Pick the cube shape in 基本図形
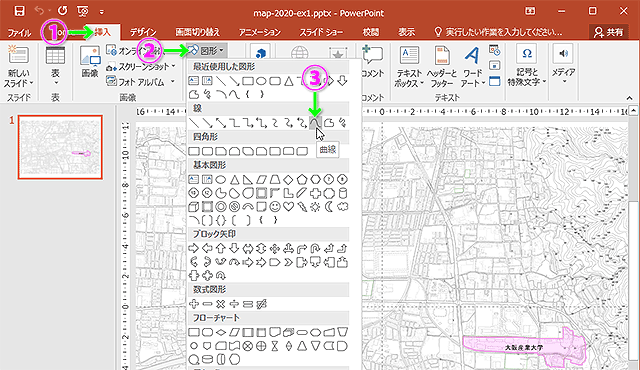This screenshot has height=370, width=640. coord(194,207)
